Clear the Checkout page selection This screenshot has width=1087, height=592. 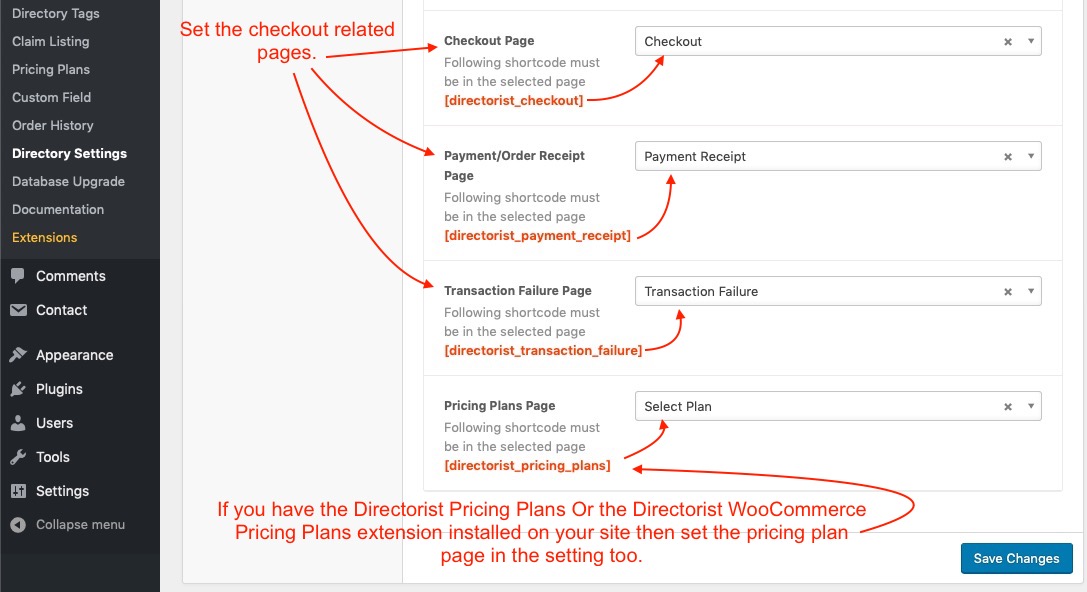tap(1008, 42)
